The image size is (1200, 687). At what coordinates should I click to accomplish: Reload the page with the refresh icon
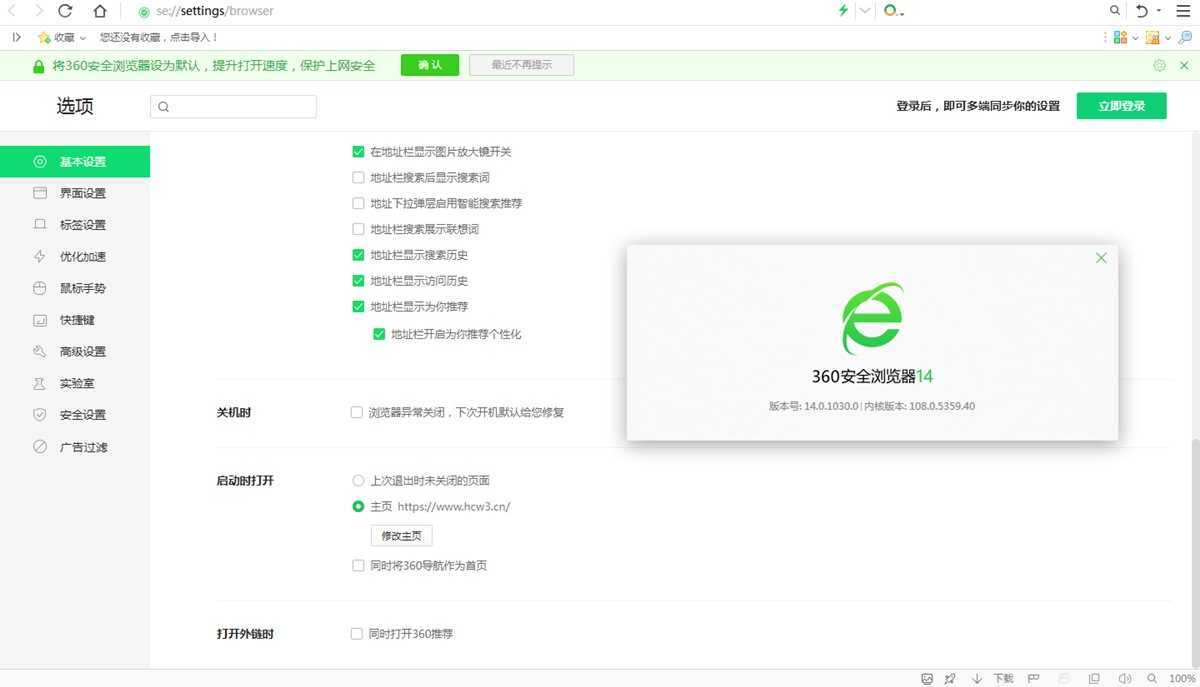click(66, 11)
